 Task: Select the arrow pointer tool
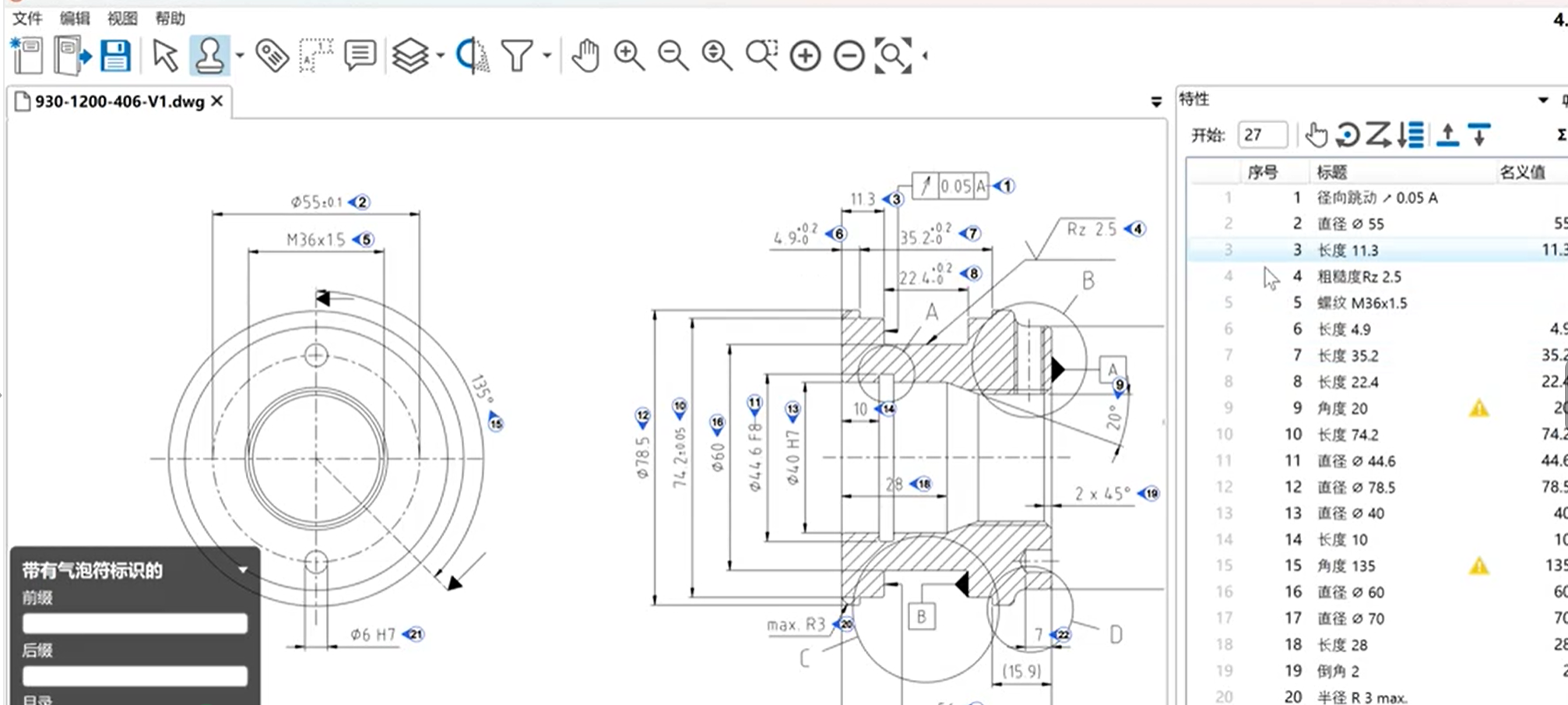[164, 56]
